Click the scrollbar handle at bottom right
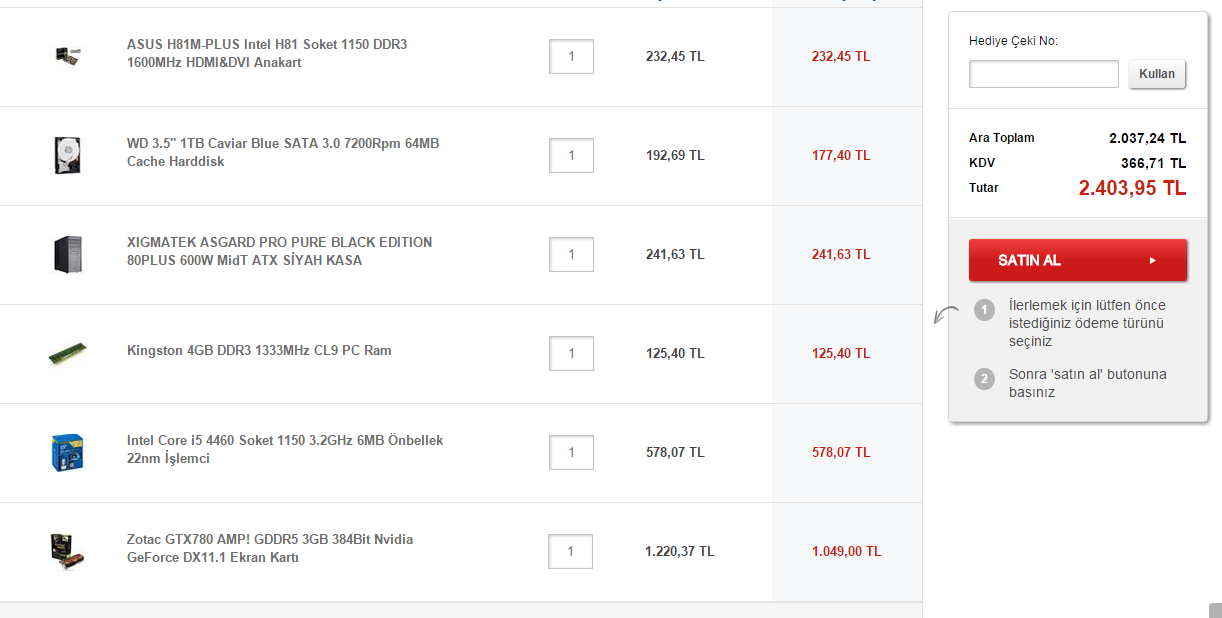Screen dimensions: 1222x618 point(1215,610)
